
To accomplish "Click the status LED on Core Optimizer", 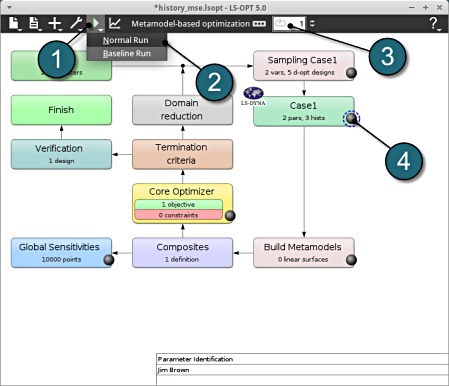I will tap(230, 216).
